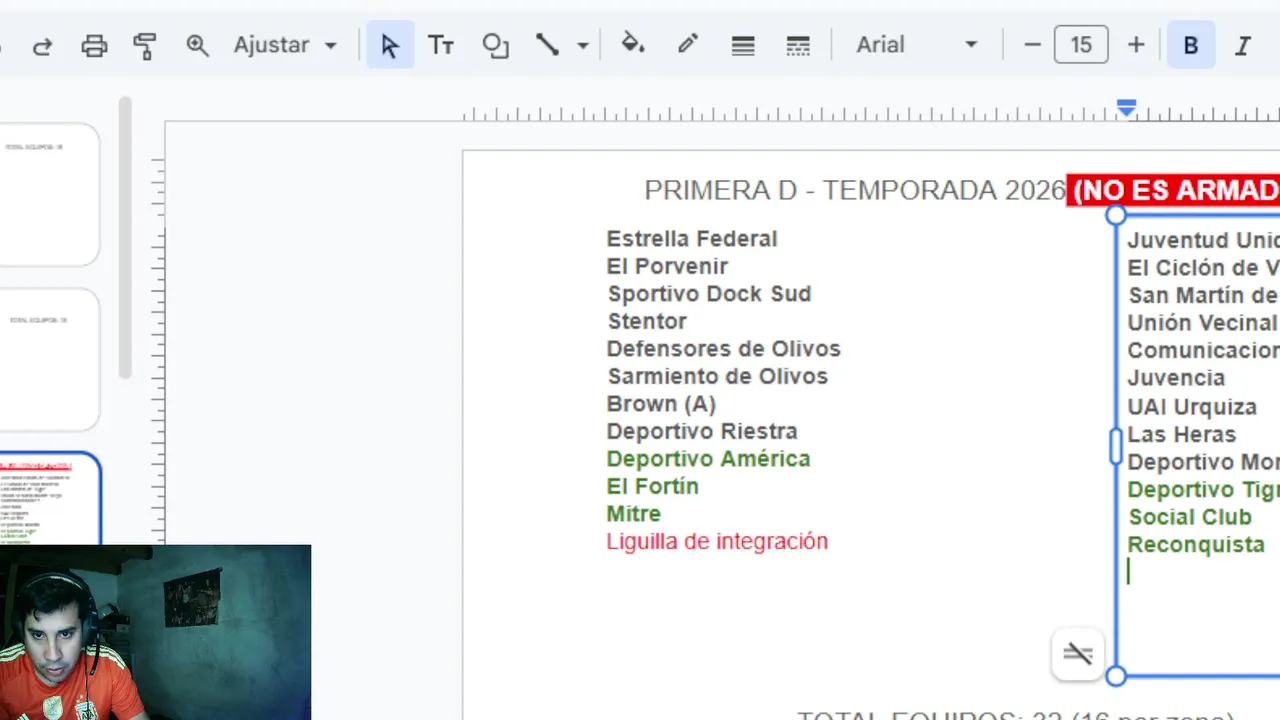Click the text Juvencia

click(x=1176, y=378)
